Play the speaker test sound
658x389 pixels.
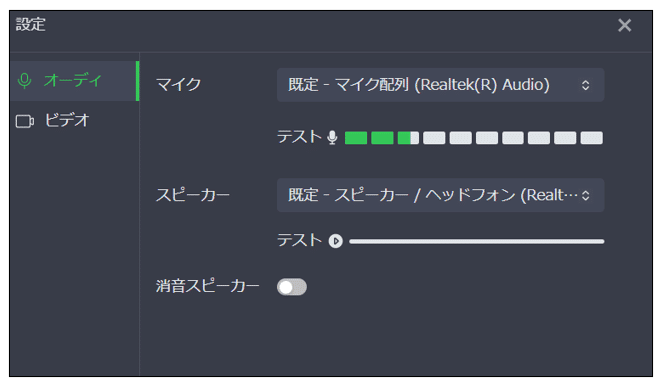(336, 241)
